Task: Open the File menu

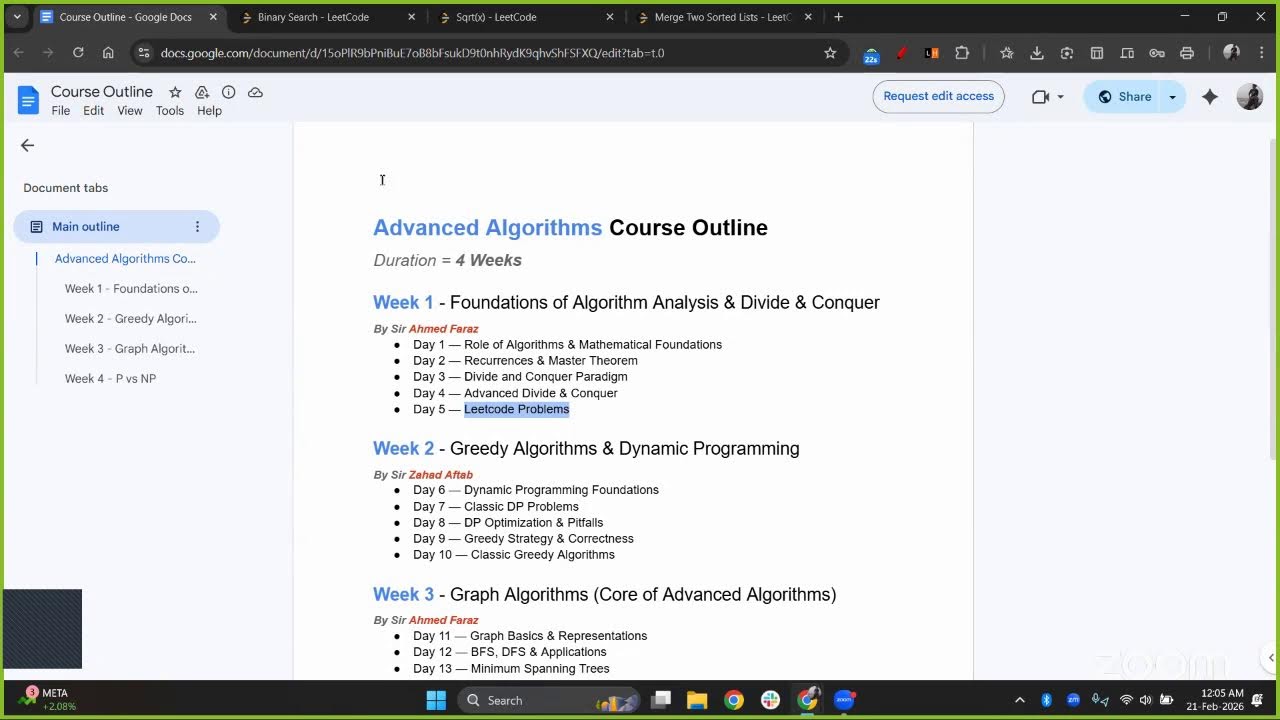Action: [x=61, y=111]
